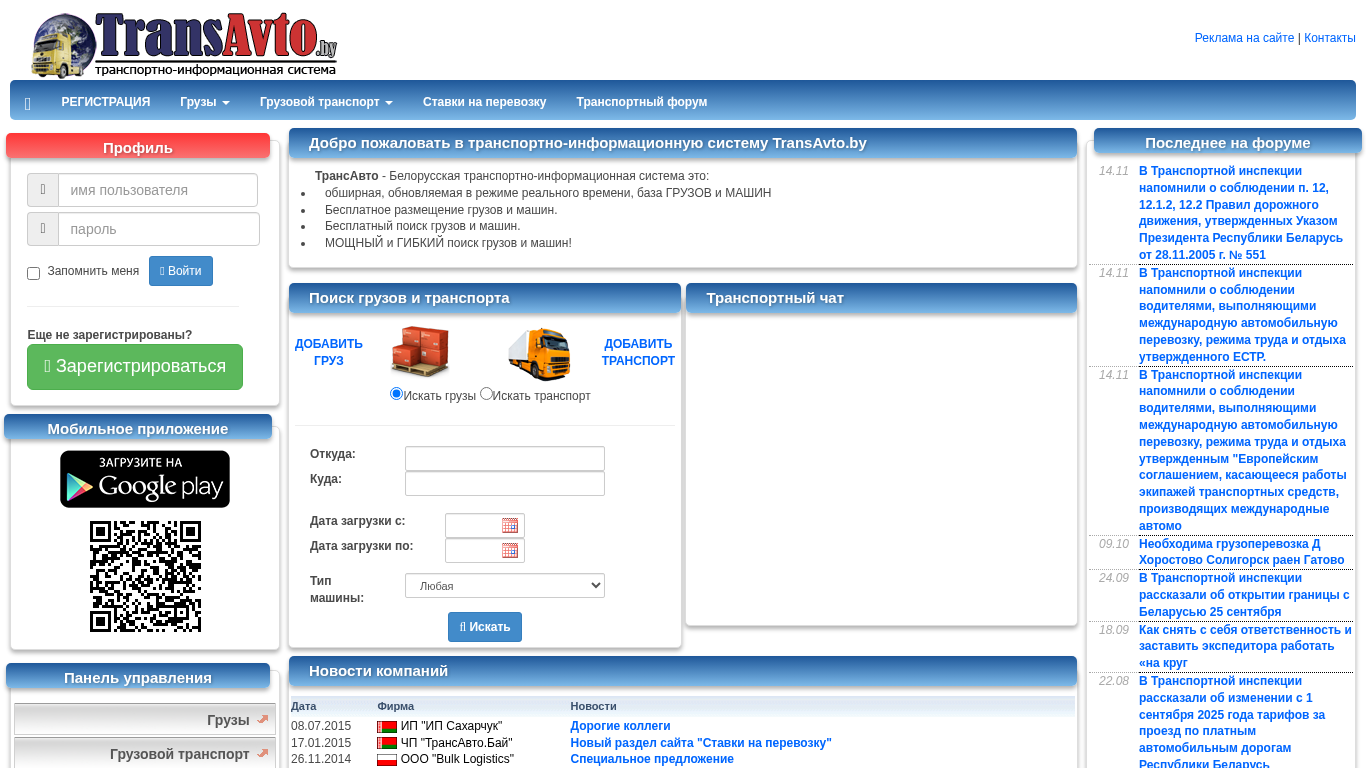
Task: Click the home icon in navigation bar
Action: 28,103
